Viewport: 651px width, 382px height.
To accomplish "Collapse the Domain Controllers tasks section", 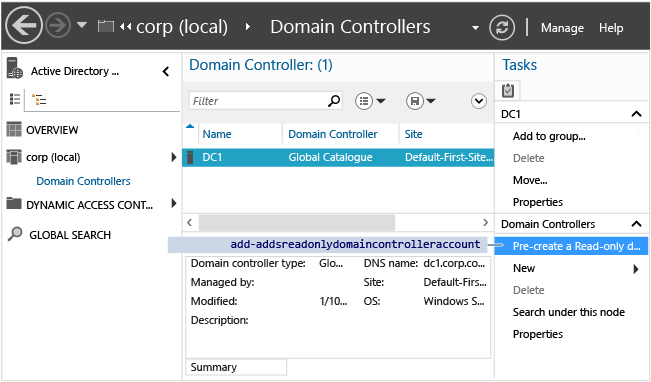I will point(636,224).
